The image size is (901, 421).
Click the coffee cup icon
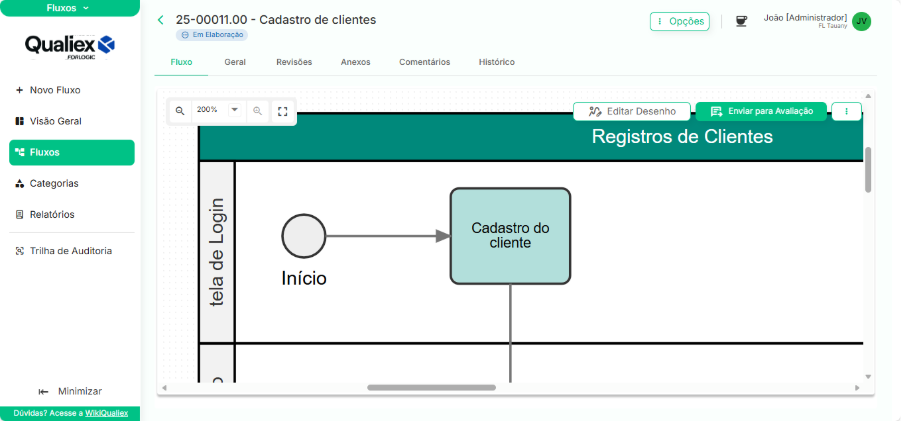tap(741, 21)
